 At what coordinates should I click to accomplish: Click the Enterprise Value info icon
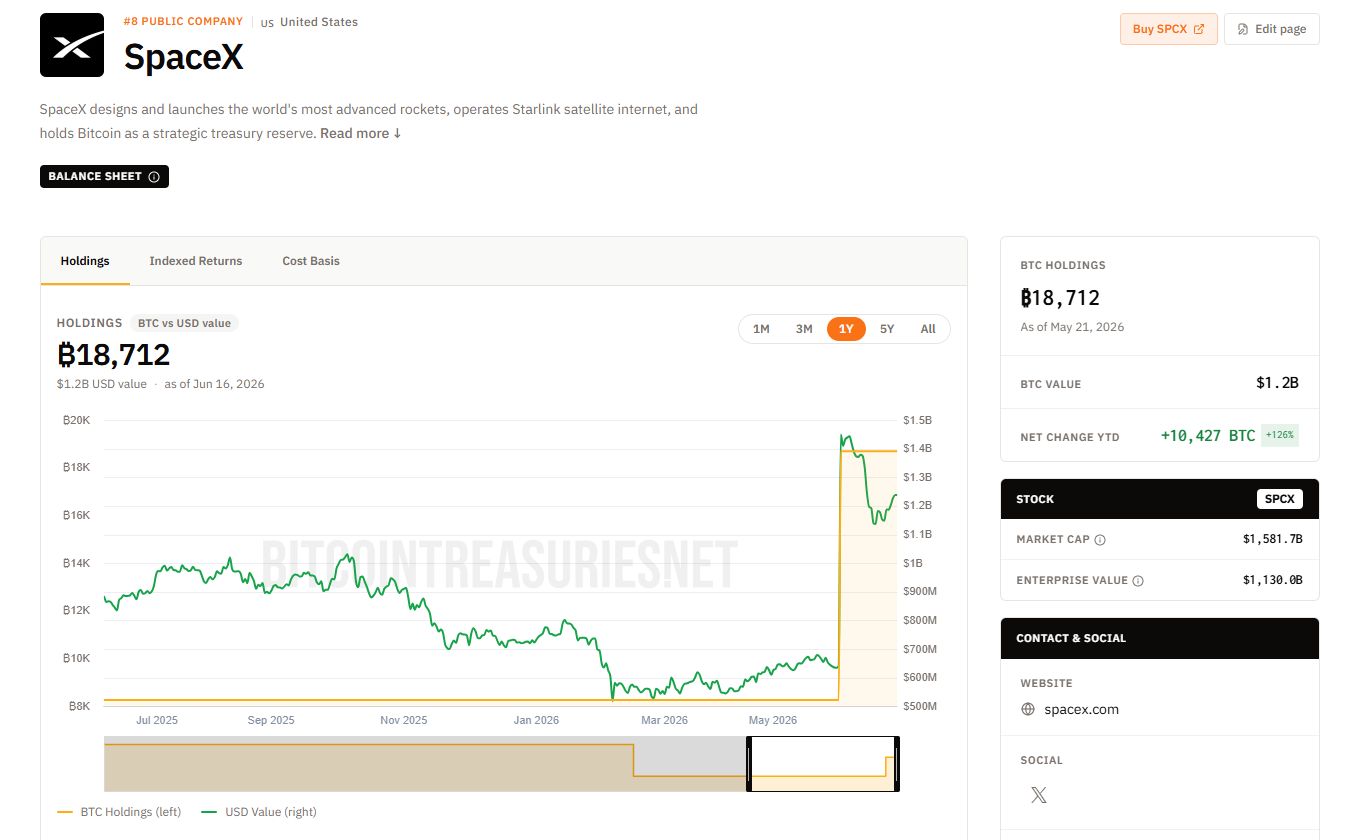[x=1138, y=581]
